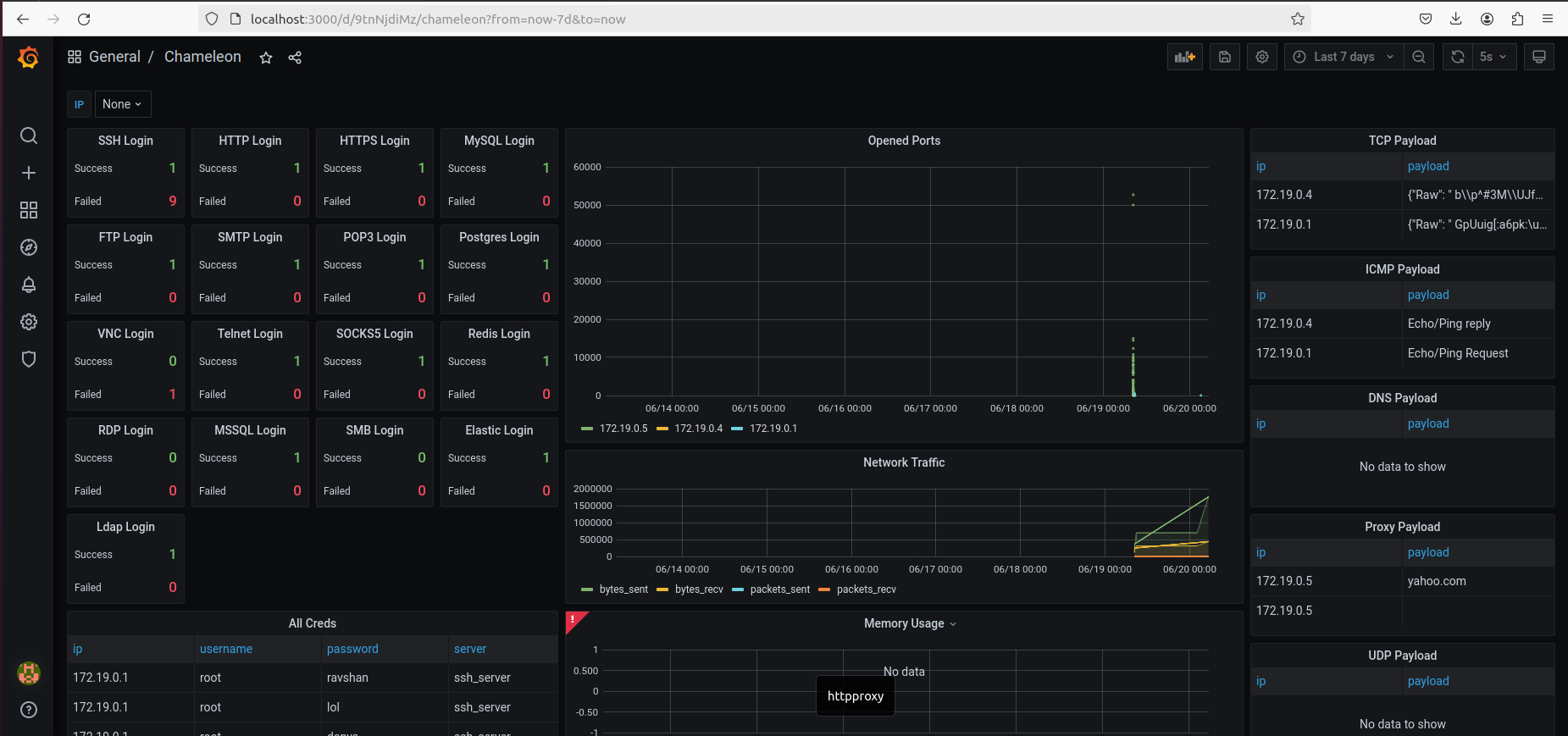This screenshot has height=736, width=1568.
Task: Open the Last 7 days time picker
Action: (1344, 57)
